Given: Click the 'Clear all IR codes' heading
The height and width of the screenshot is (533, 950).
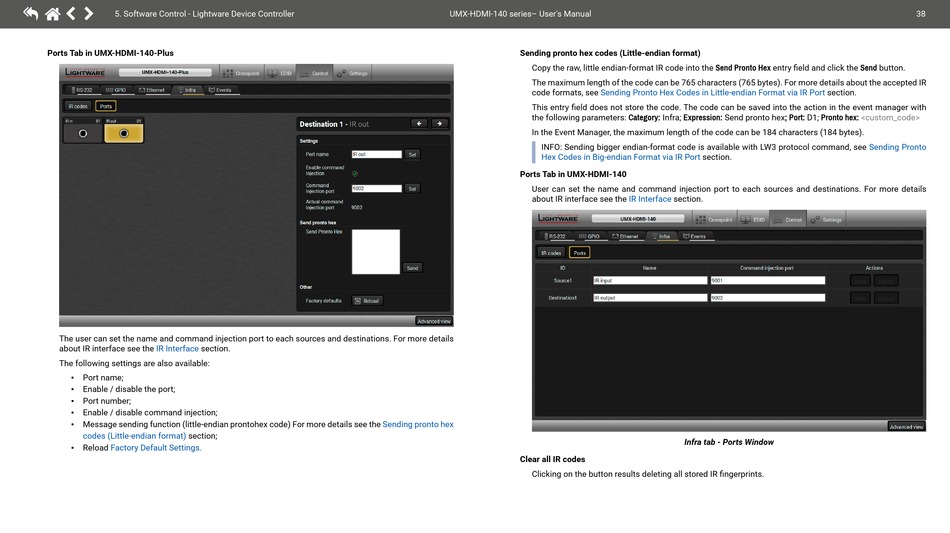Looking at the screenshot, I should tap(553, 459).
